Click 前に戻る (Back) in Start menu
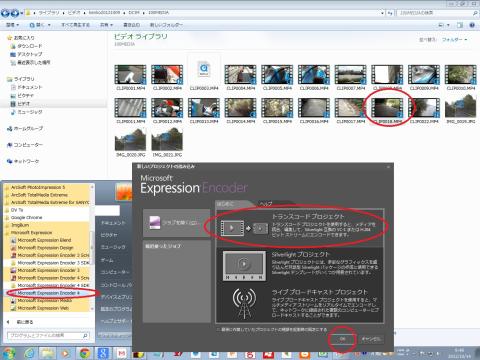The width and height of the screenshot is (480, 360). 20,322
